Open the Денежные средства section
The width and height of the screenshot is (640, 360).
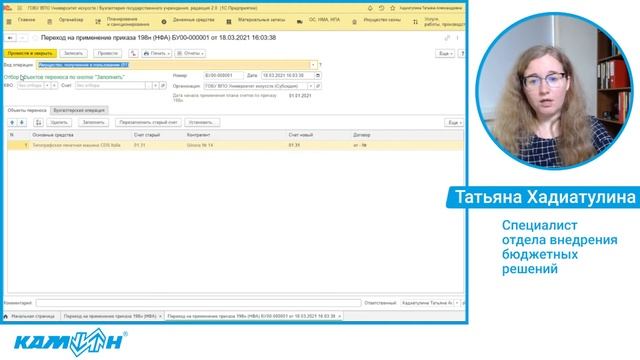pos(193,20)
